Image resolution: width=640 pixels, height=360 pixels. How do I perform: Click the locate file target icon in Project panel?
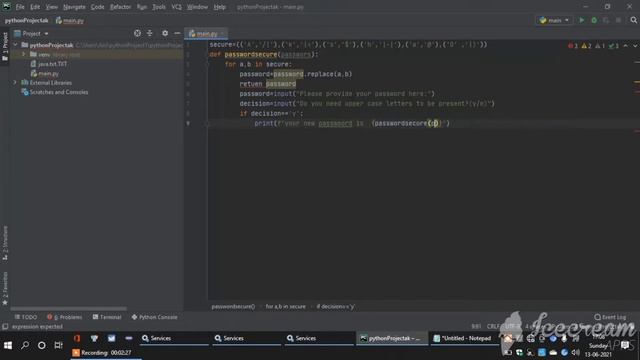pyautogui.click(x=137, y=33)
